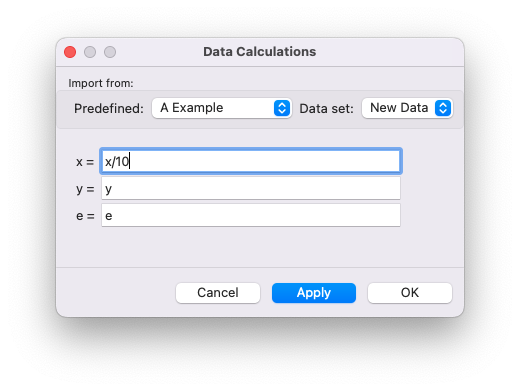
Task: Open the Predefined 'A Example' dropdown
Action: click(x=222, y=108)
